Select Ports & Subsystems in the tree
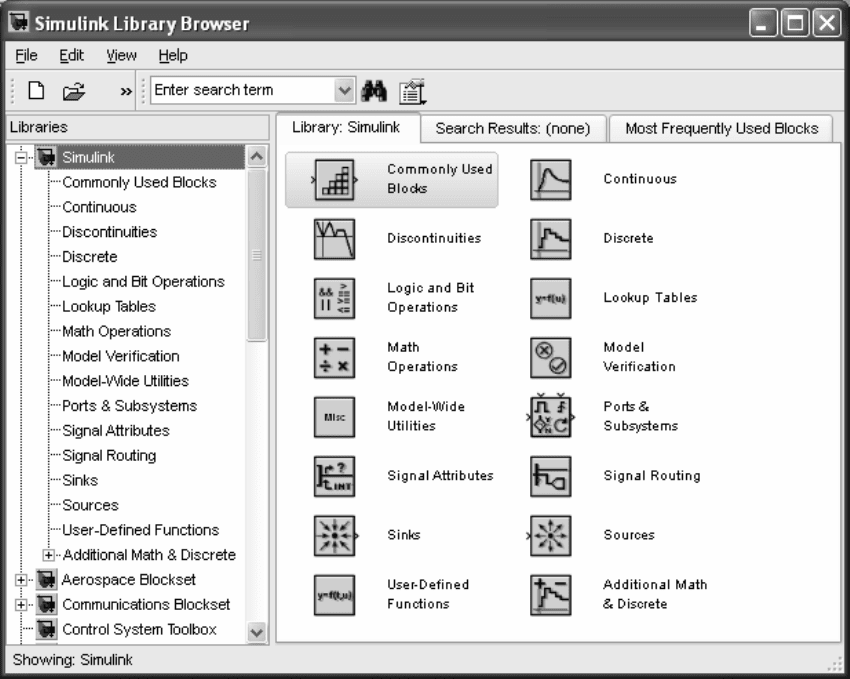The width and height of the screenshot is (850, 679). 130,406
